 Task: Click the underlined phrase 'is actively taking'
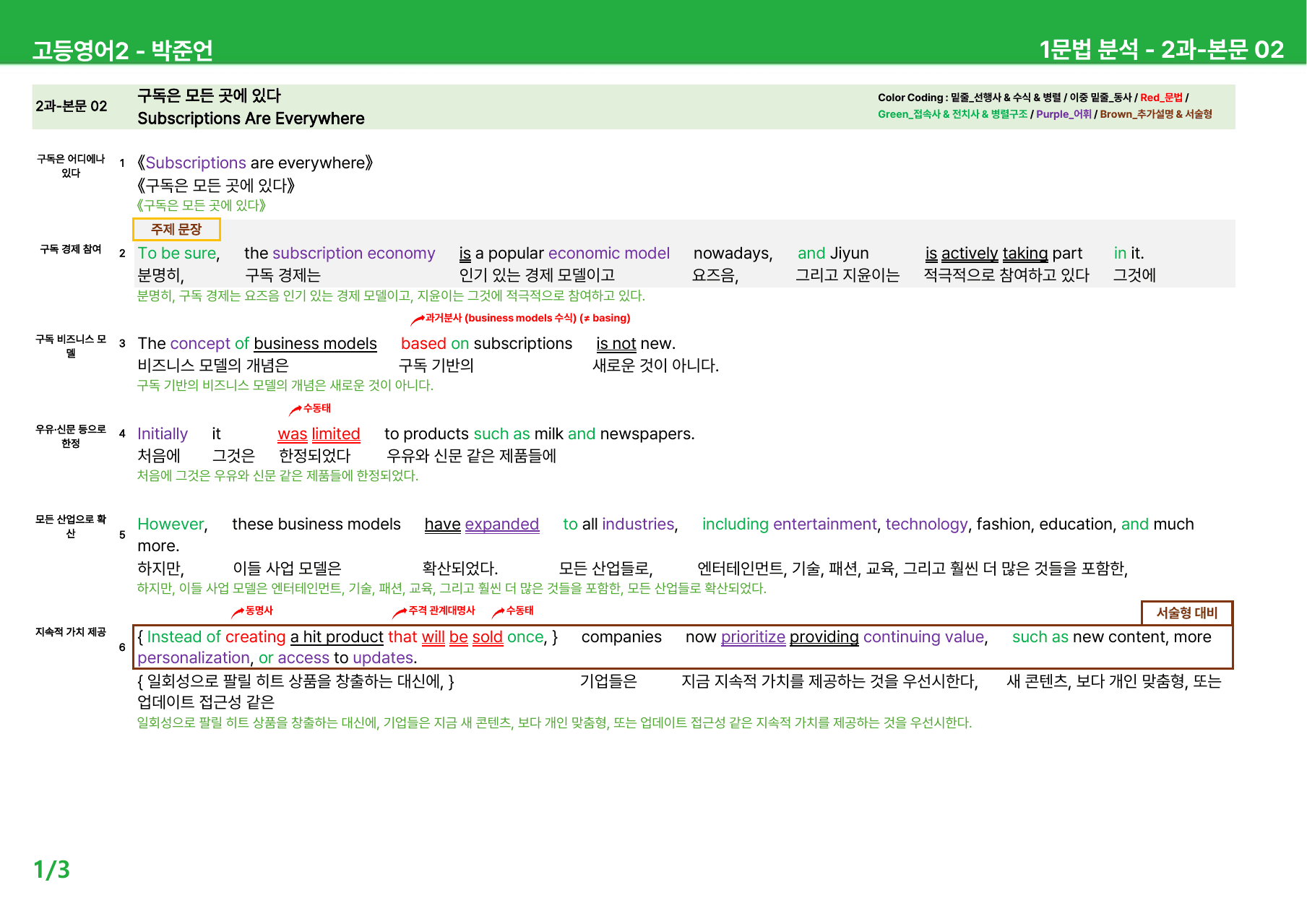[986, 254]
